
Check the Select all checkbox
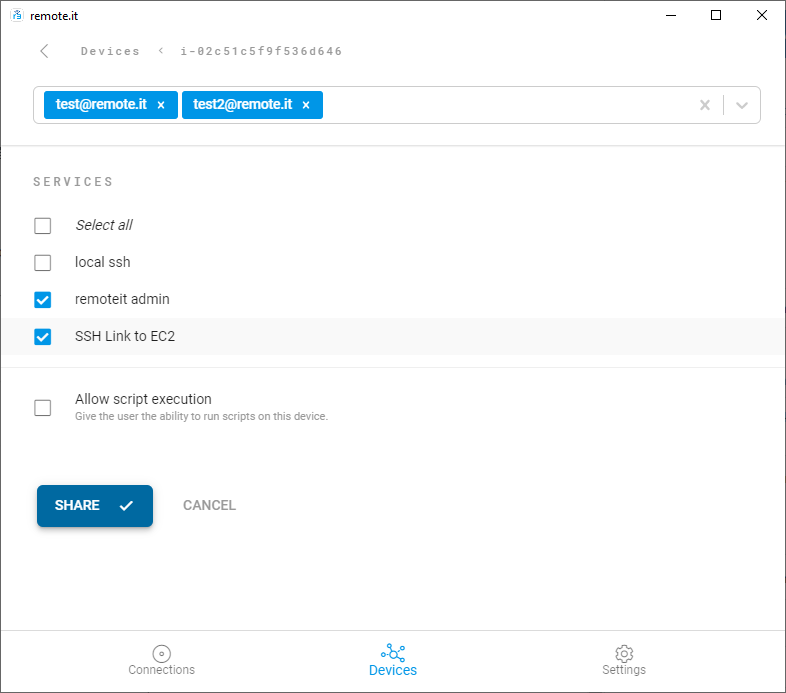click(43, 226)
